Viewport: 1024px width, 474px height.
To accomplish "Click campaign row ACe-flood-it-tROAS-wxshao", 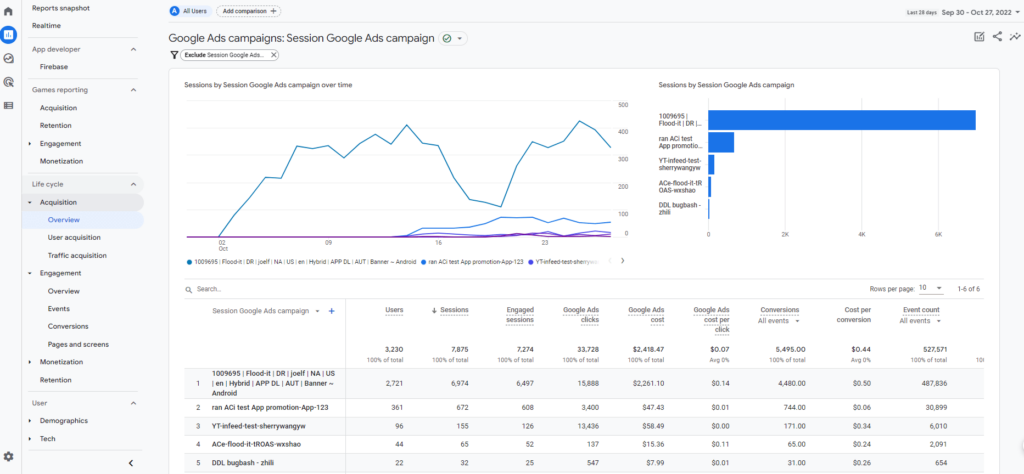I will [x=256, y=444].
